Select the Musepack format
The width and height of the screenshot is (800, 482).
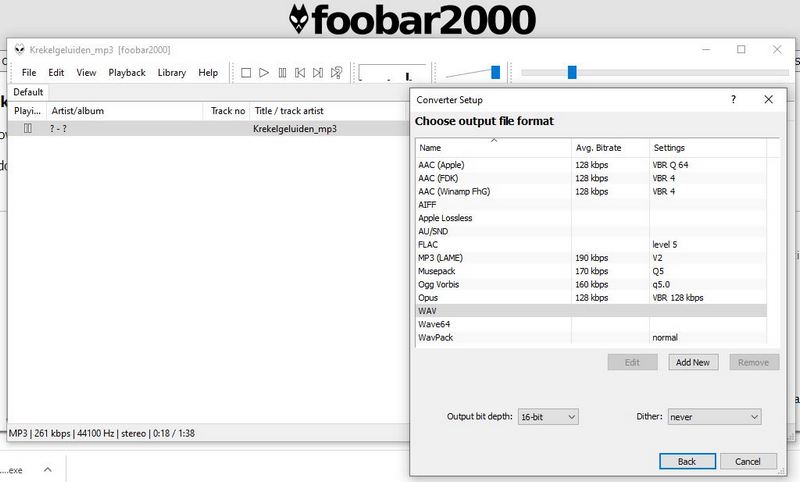click(591, 271)
